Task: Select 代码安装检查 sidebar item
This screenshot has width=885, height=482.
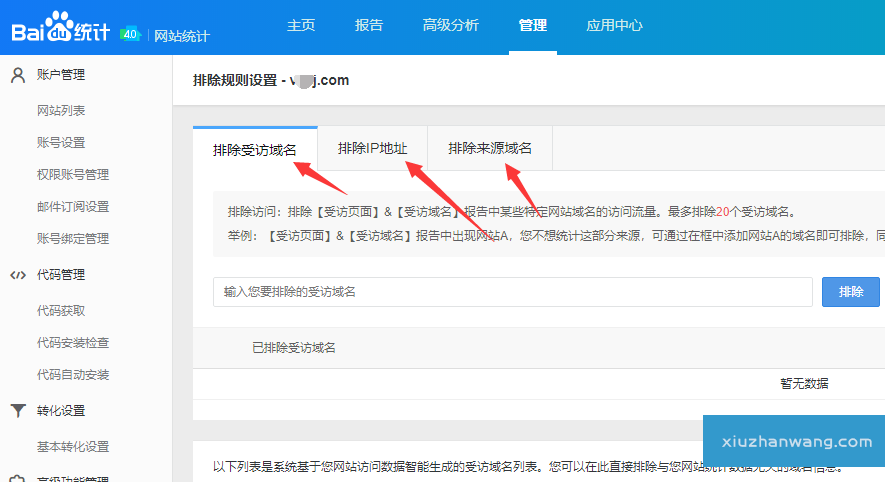Action: click(73, 343)
